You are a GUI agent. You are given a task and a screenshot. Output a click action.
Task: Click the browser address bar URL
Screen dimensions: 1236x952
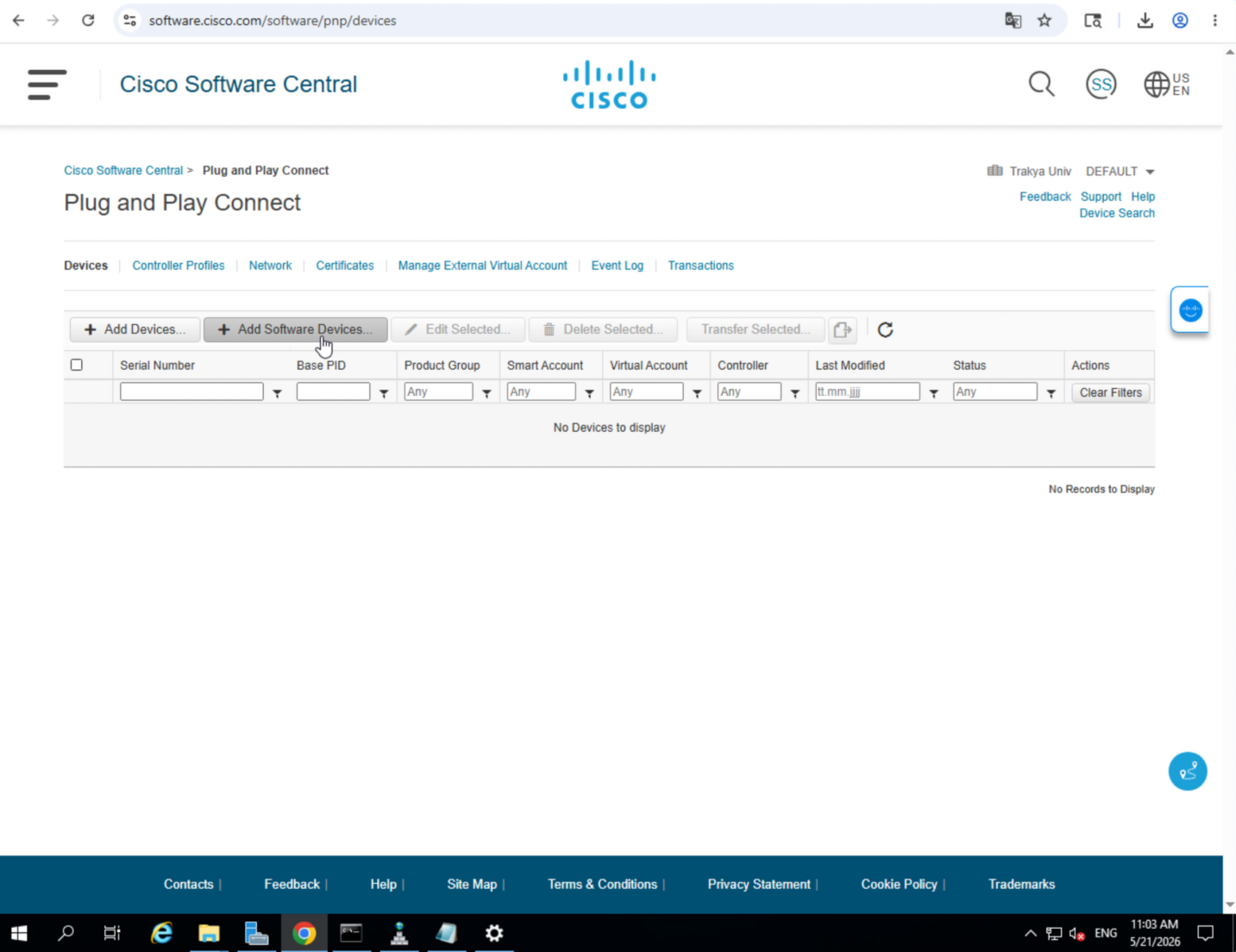[273, 20]
